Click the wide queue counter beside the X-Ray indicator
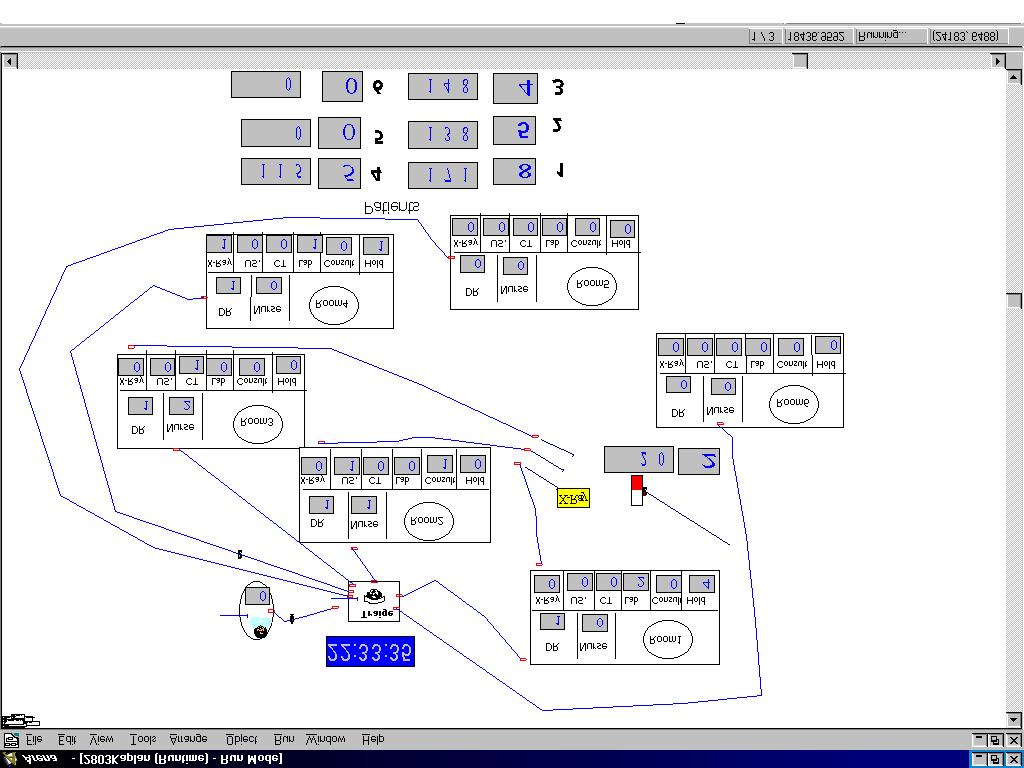Screen dimensions: 1024x768 (x=639, y=459)
